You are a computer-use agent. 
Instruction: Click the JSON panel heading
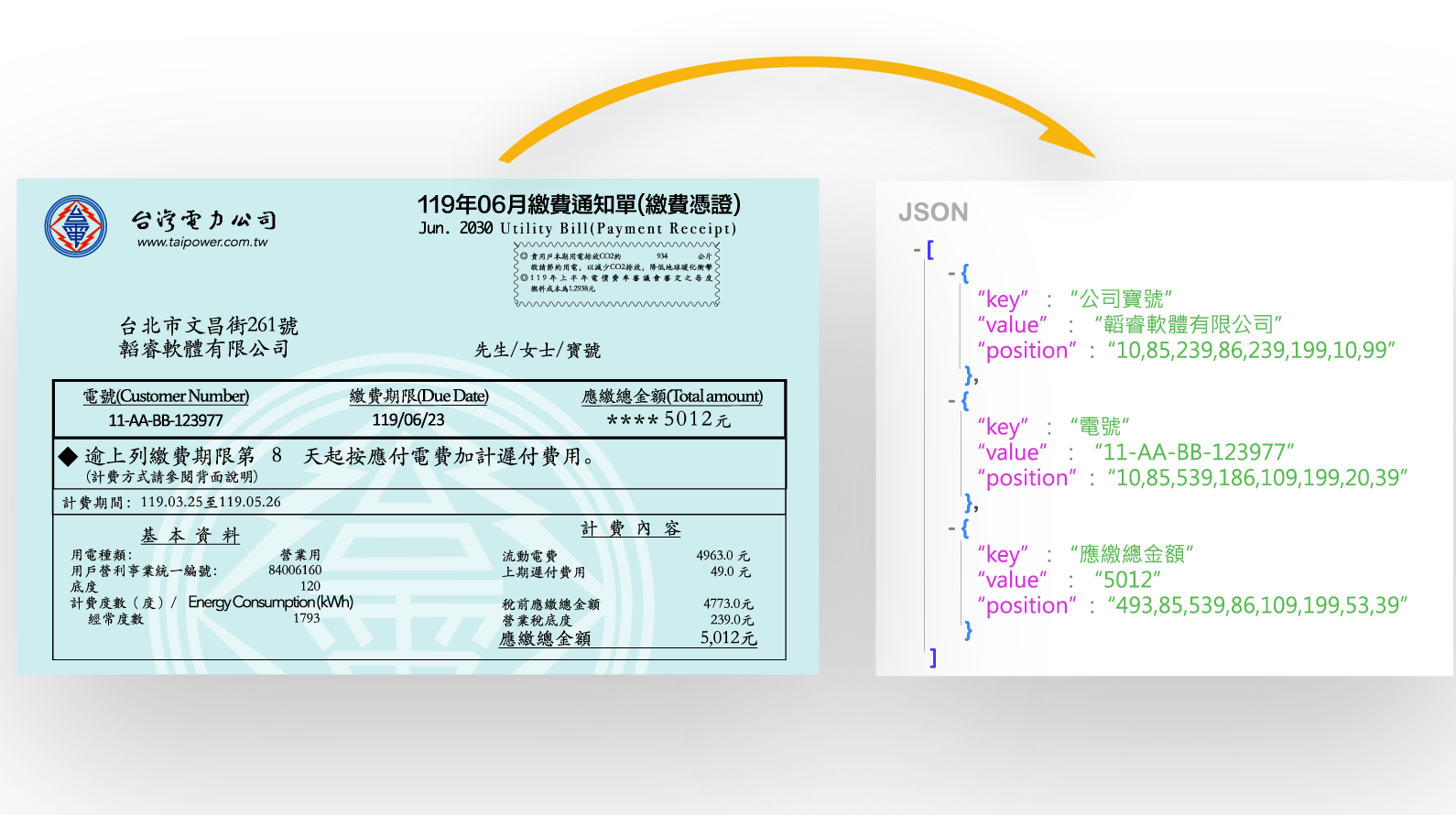click(933, 212)
